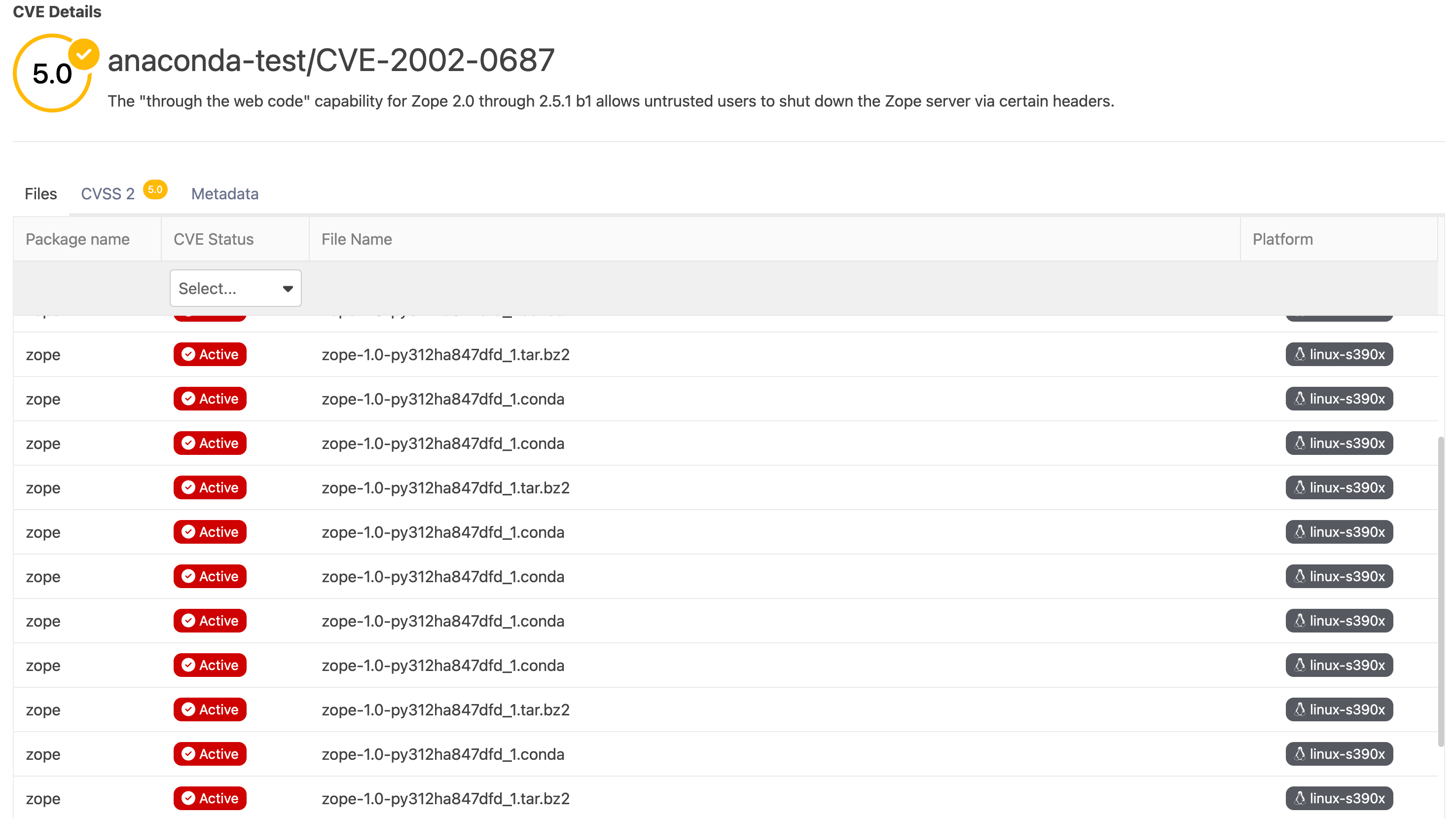The width and height of the screenshot is (1456, 819).
Task: Click the caret arrow in the Select... box
Action: point(288,289)
